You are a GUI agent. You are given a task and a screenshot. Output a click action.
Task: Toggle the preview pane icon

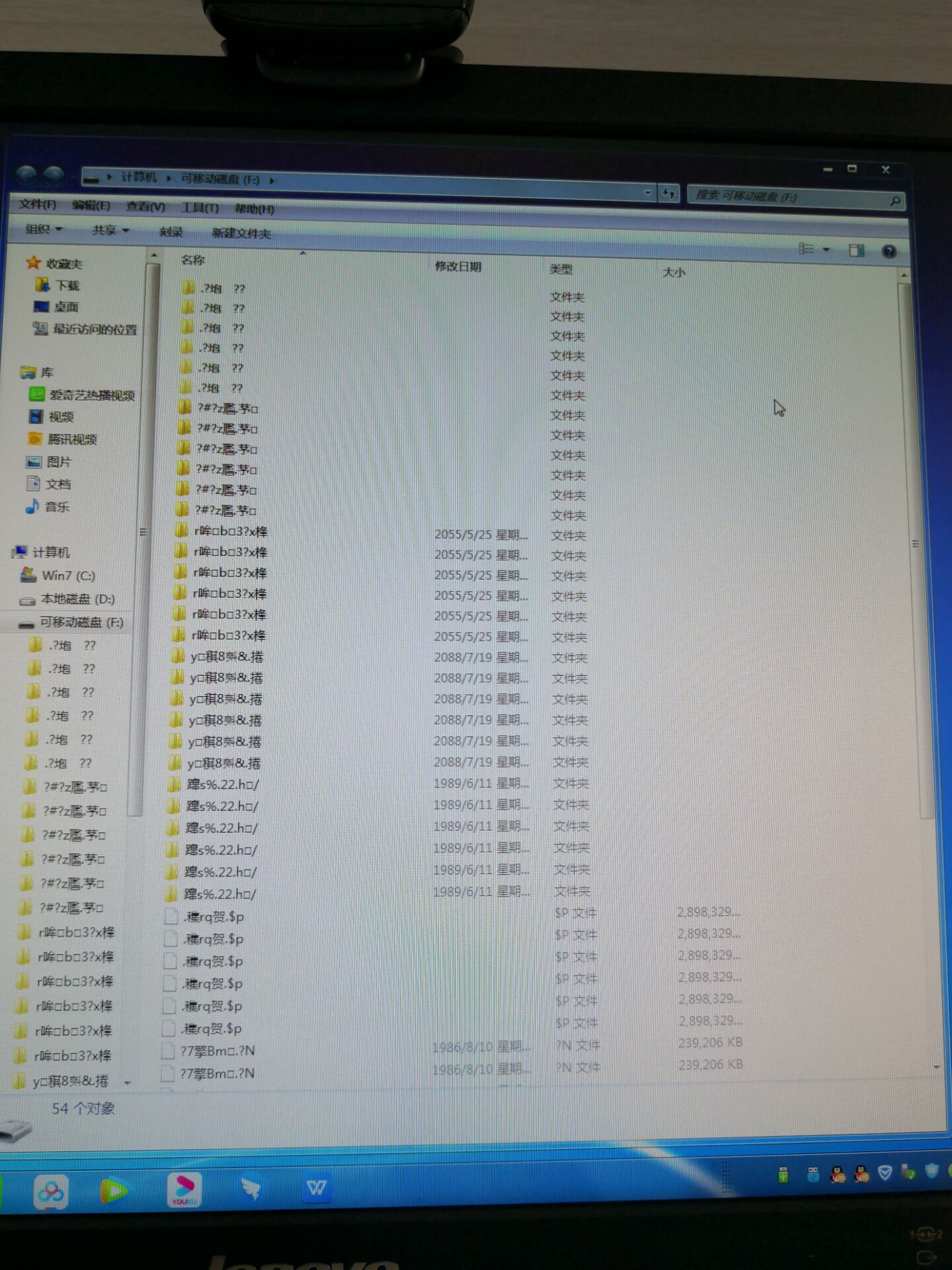coord(856,250)
